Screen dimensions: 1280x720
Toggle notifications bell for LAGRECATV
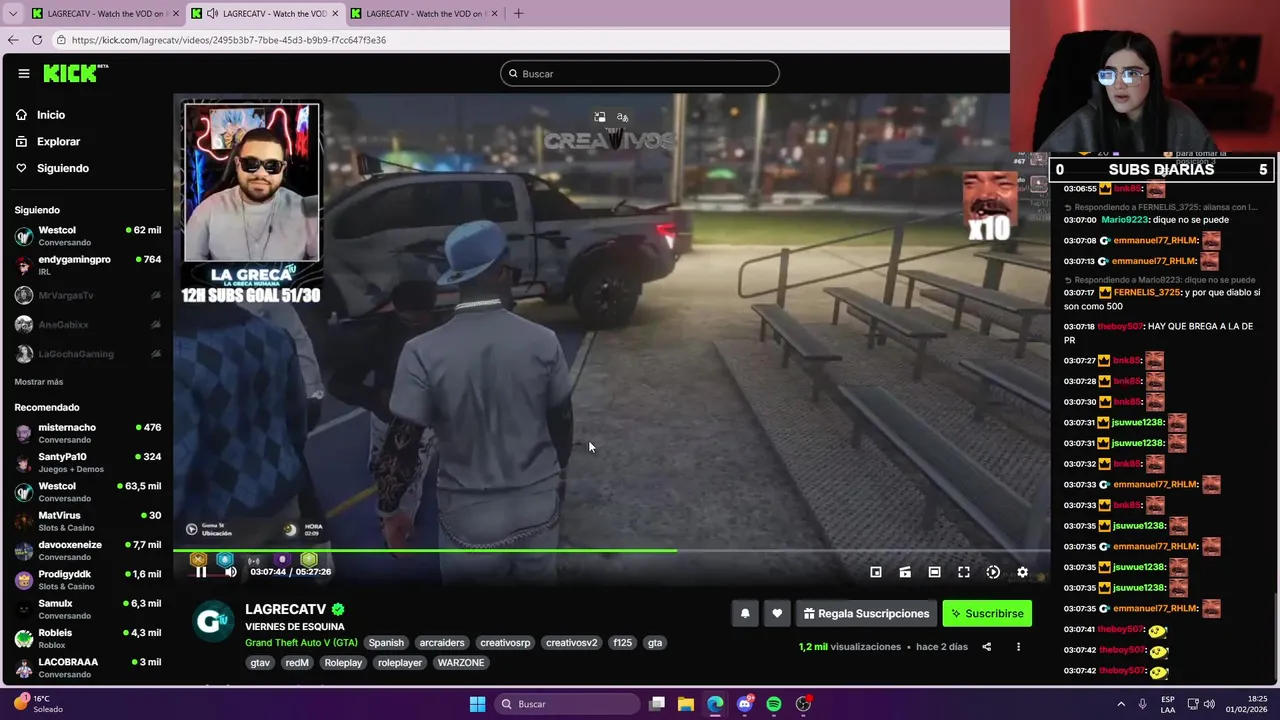pos(745,614)
